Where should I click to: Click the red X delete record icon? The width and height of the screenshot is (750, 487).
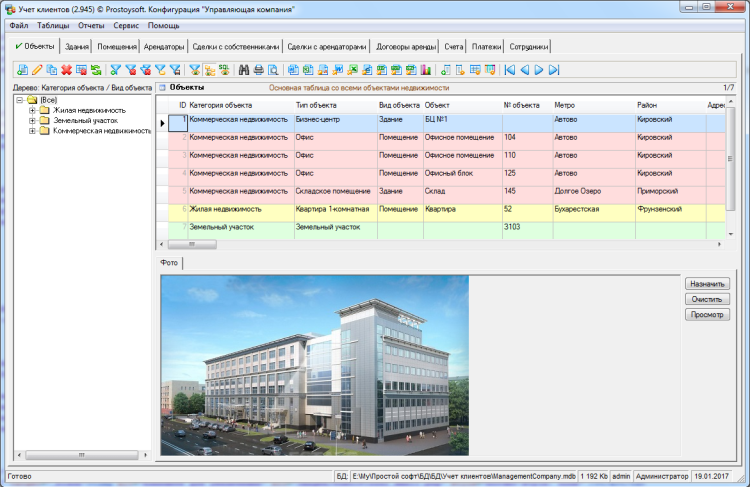point(66,70)
